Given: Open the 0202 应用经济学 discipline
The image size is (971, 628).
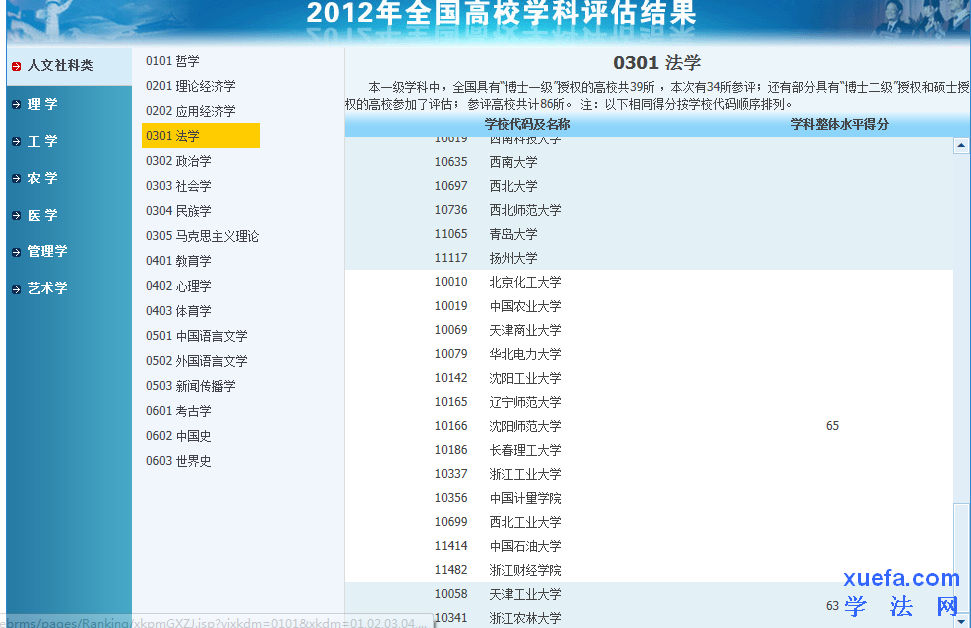Looking at the screenshot, I should [x=191, y=111].
